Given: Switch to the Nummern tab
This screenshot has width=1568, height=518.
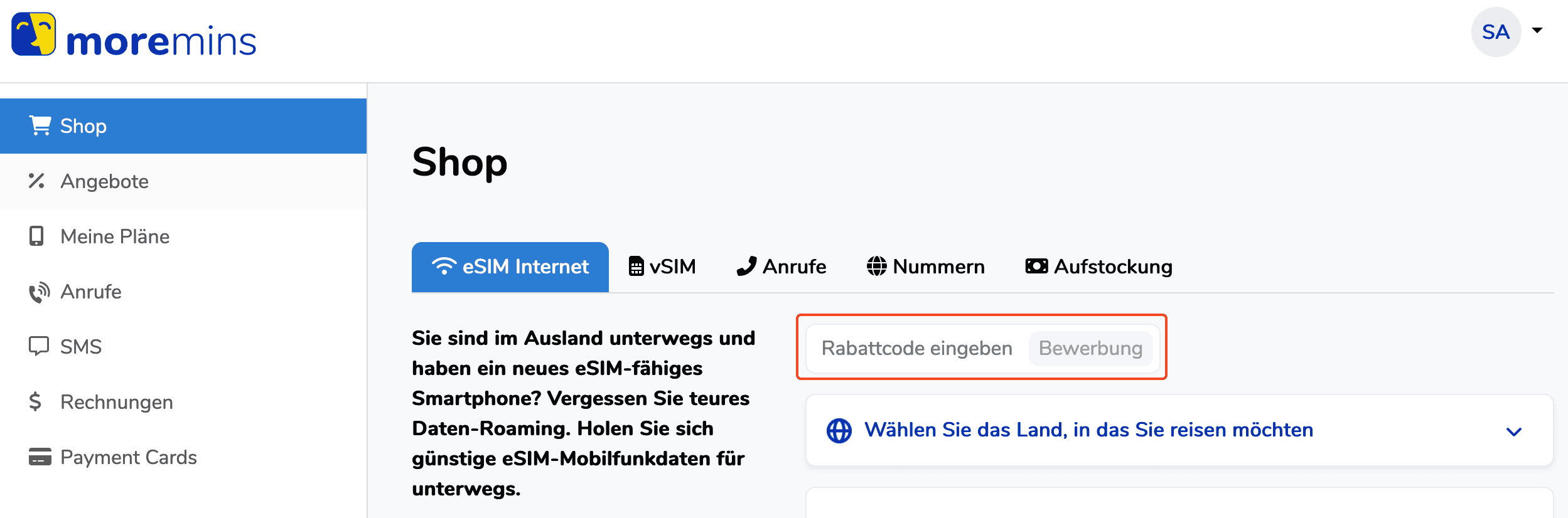Looking at the screenshot, I should pyautogui.click(x=925, y=267).
